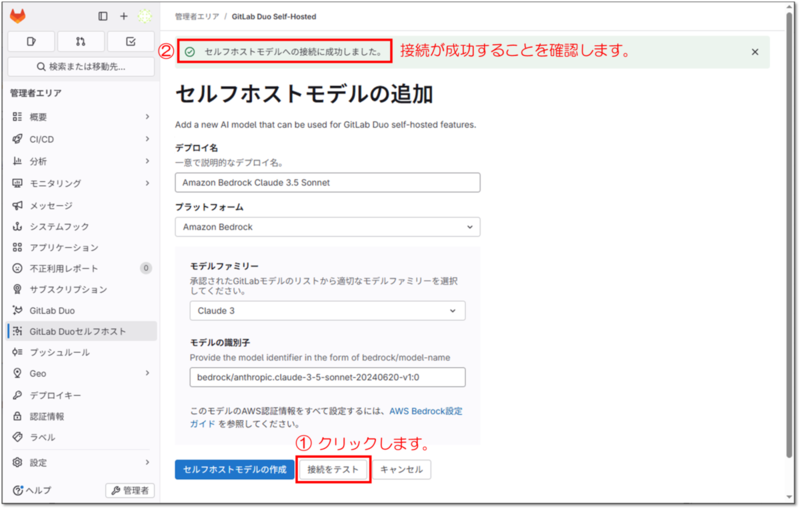This screenshot has height=509, width=800.
Task: Click the デプロイキー key icon
Action: click(x=17, y=395)
